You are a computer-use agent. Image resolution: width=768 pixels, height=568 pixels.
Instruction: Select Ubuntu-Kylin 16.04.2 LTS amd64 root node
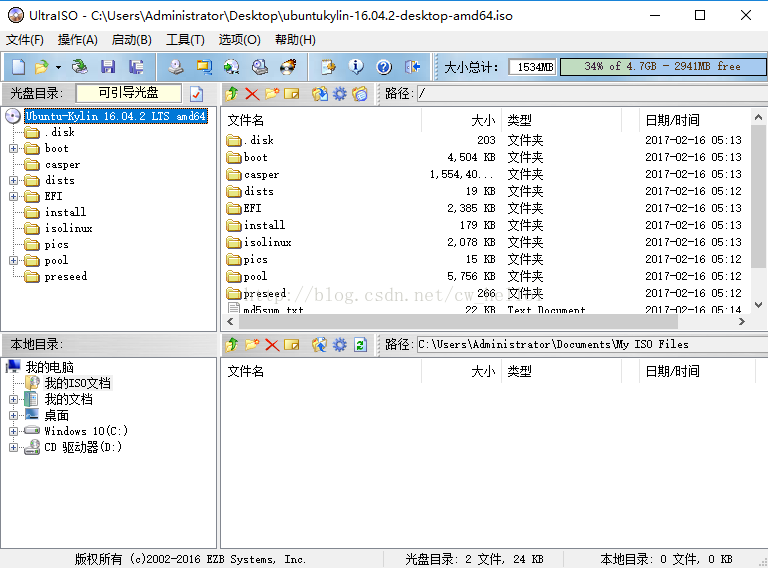[116, 116]
